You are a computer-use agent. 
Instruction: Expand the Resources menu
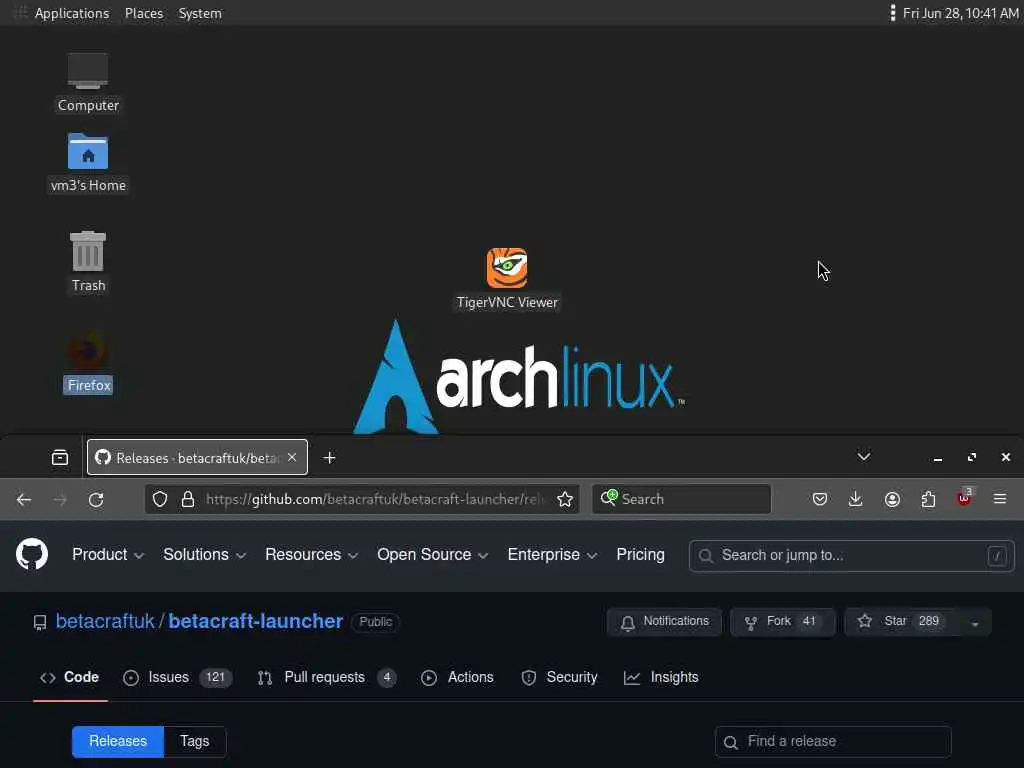[312, 554]
